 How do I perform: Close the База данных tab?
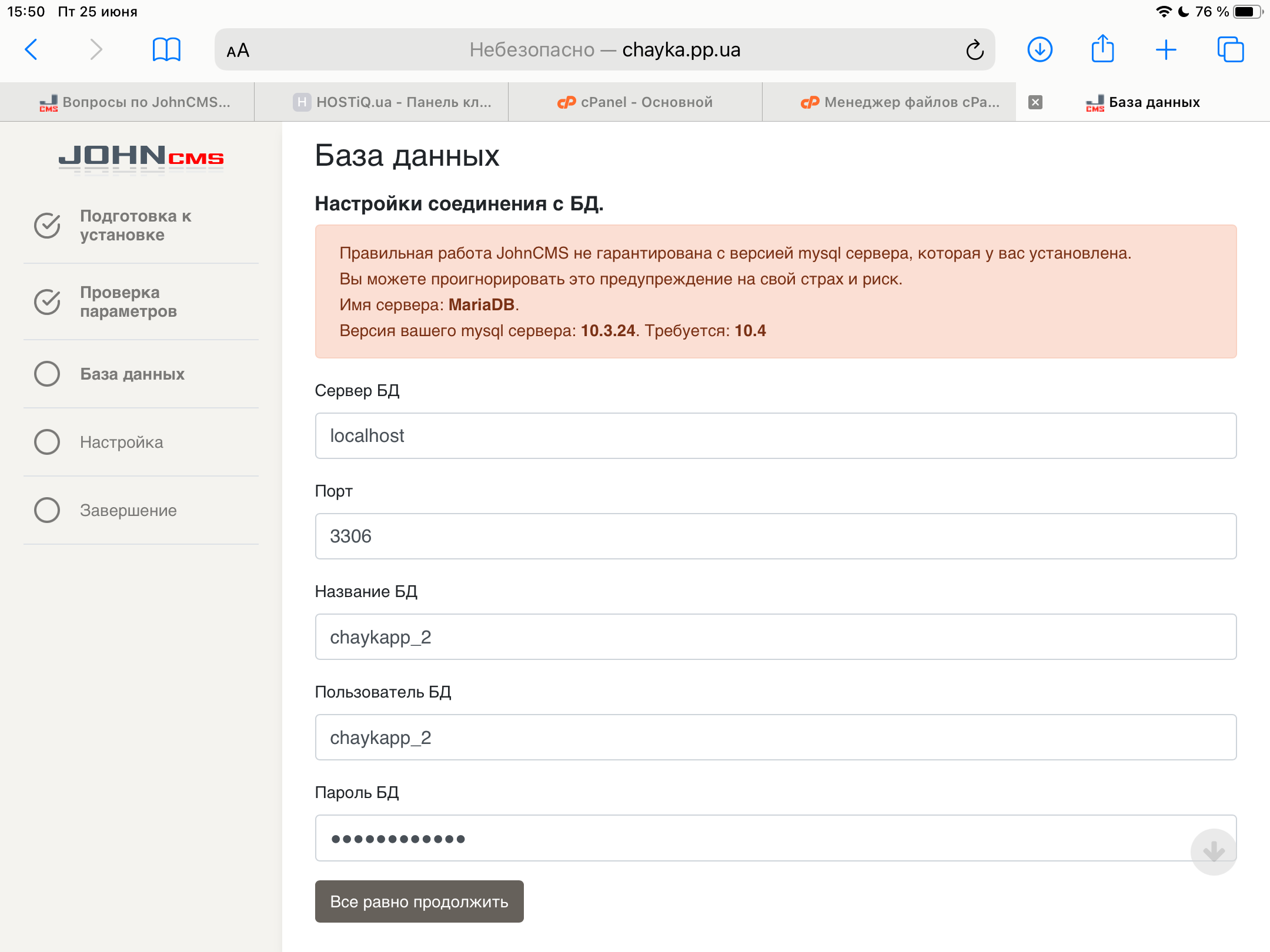click(1035, 102)
